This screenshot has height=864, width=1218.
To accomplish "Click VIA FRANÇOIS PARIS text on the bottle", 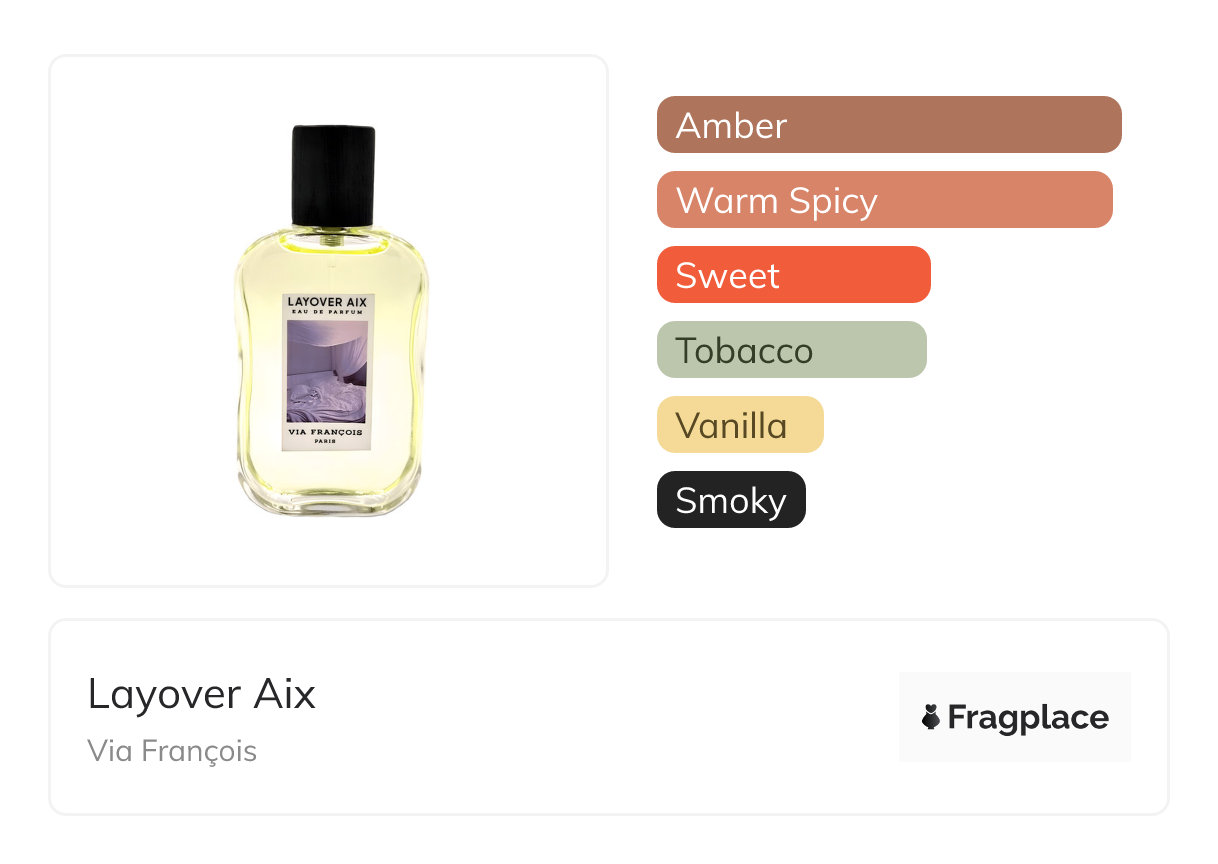I will [x=327, y=436].
